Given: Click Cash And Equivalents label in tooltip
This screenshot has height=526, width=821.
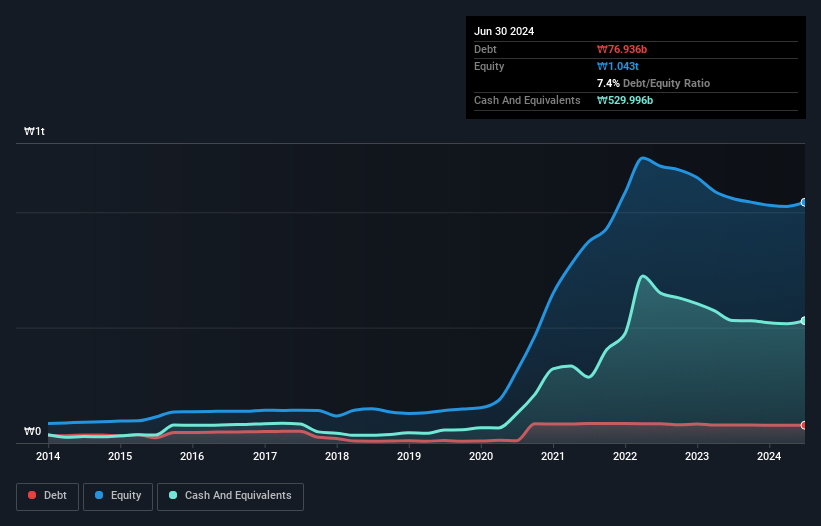Looking at the screenshot, I should pyautogui.click(x=527, y=100).
